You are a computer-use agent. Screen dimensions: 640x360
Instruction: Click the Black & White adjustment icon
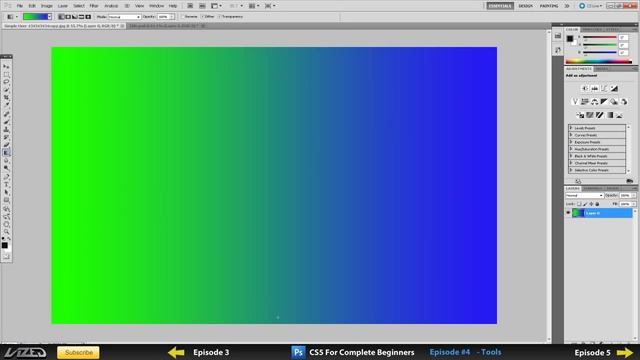(x=604, y=102)
